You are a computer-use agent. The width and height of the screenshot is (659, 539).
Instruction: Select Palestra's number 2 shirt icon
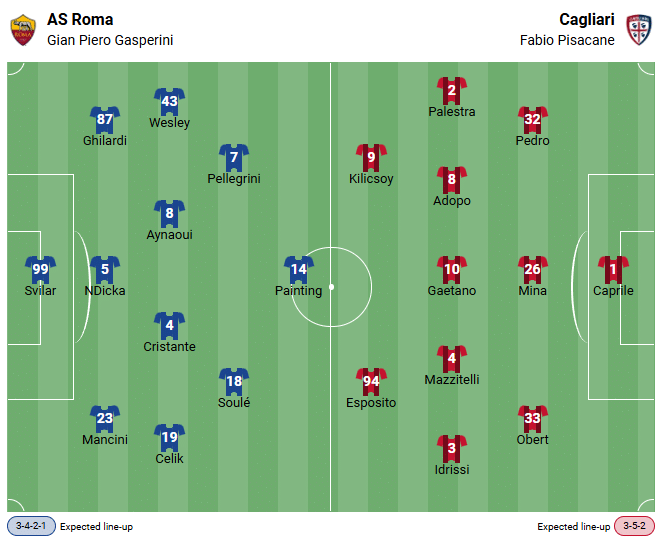[x=452, y=91]
